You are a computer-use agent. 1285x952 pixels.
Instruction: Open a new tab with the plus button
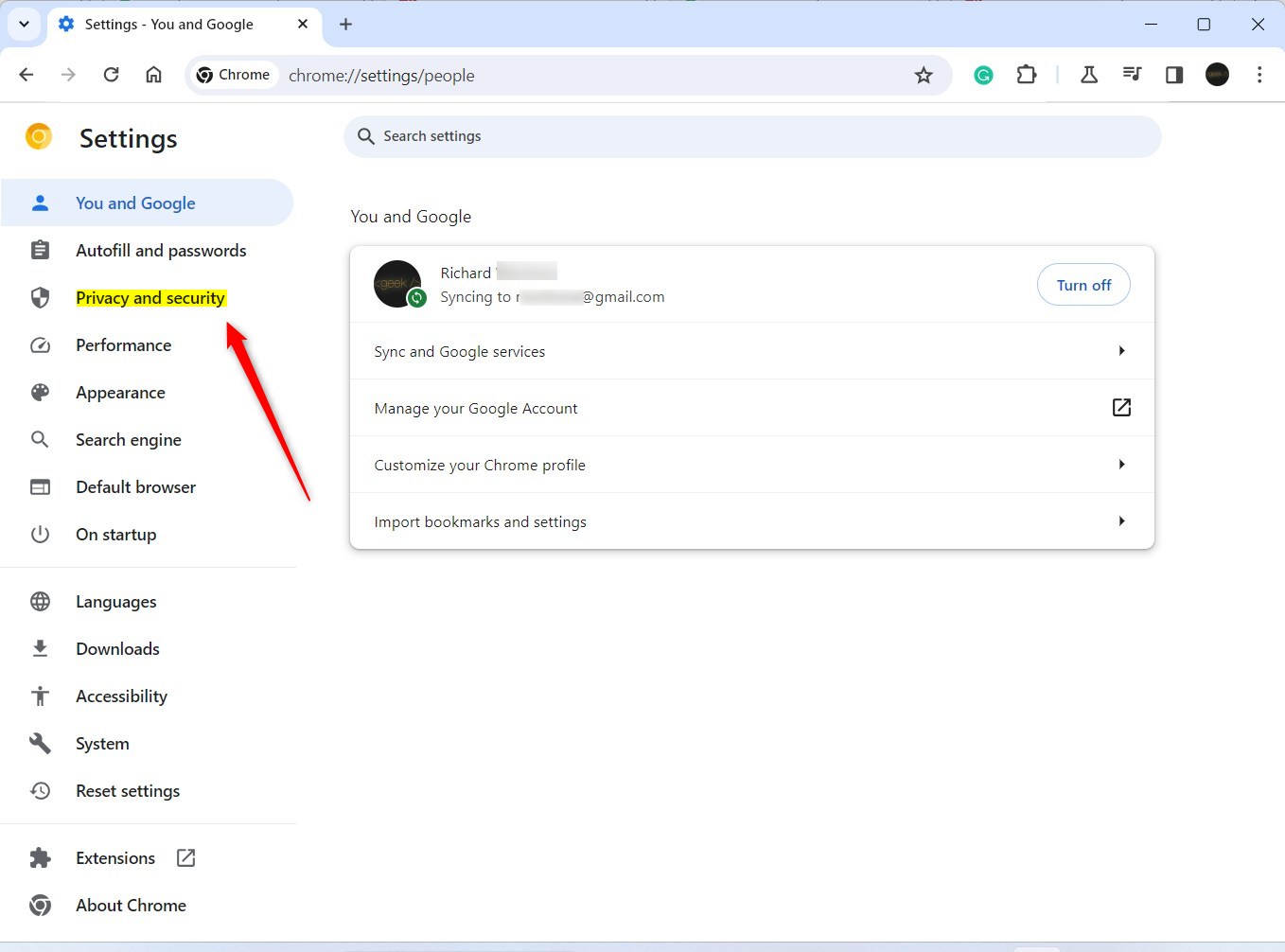[x=344, y=25]
